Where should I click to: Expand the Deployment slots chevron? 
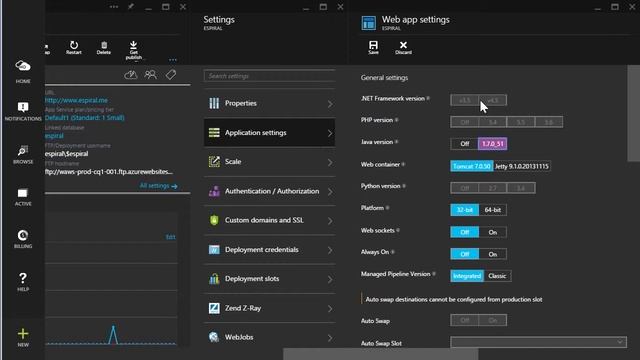(x=330, y=280)
